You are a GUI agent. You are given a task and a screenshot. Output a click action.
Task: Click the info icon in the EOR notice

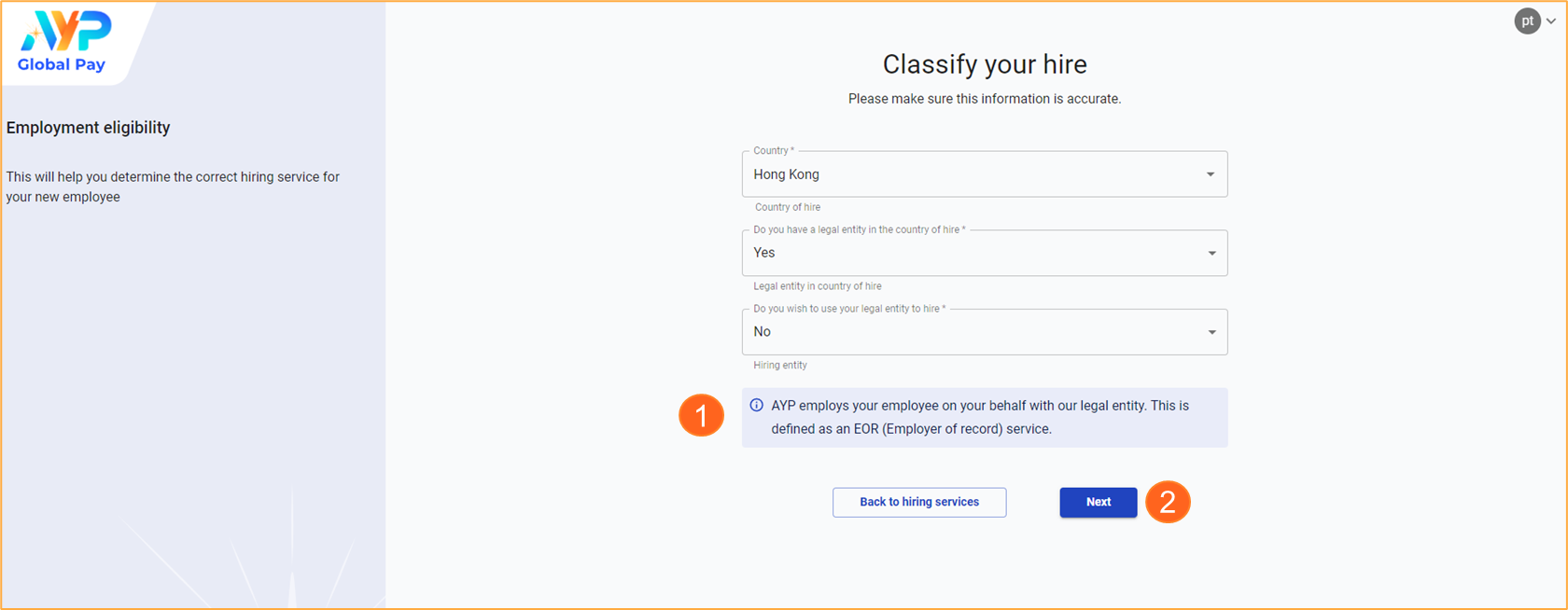click(x=757, y=406)
